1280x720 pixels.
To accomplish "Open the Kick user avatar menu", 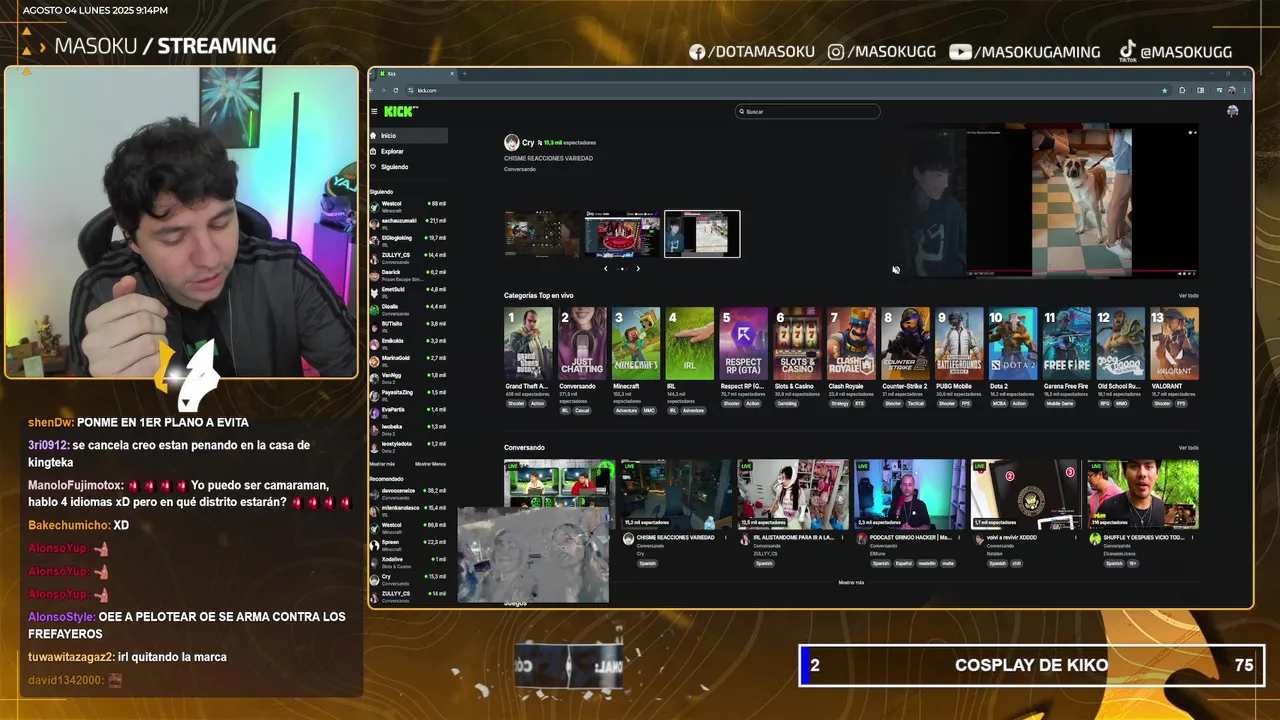I will [x=1232, y=111].
